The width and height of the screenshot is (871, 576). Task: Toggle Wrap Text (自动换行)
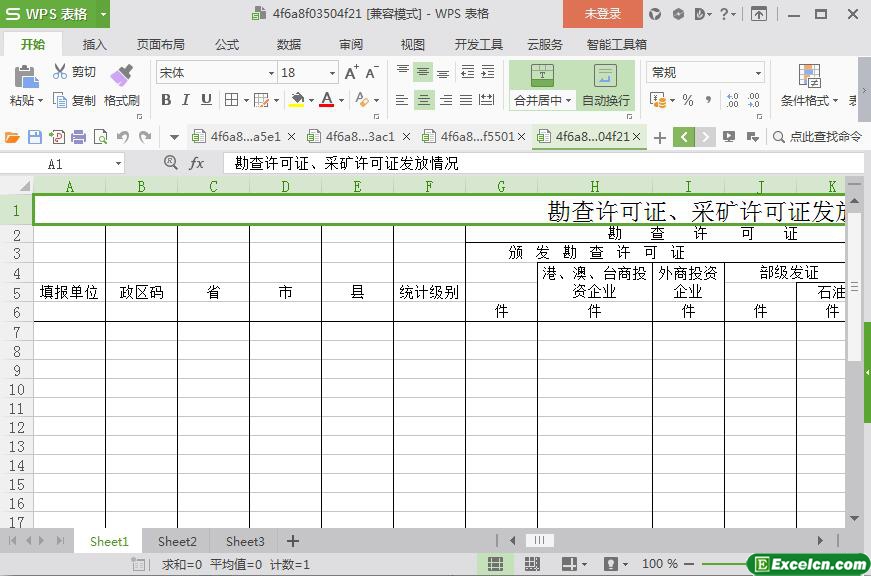[605, 85]
